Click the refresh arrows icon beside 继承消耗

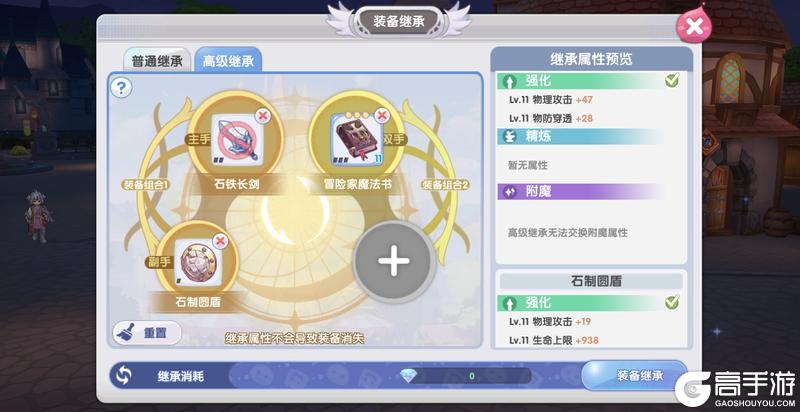coord(123,376)
